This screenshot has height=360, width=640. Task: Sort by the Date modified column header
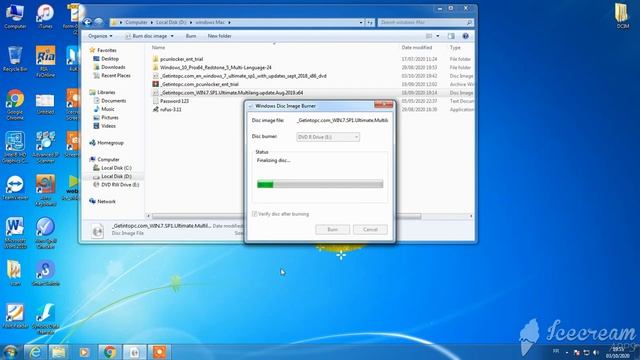point(416,48)
